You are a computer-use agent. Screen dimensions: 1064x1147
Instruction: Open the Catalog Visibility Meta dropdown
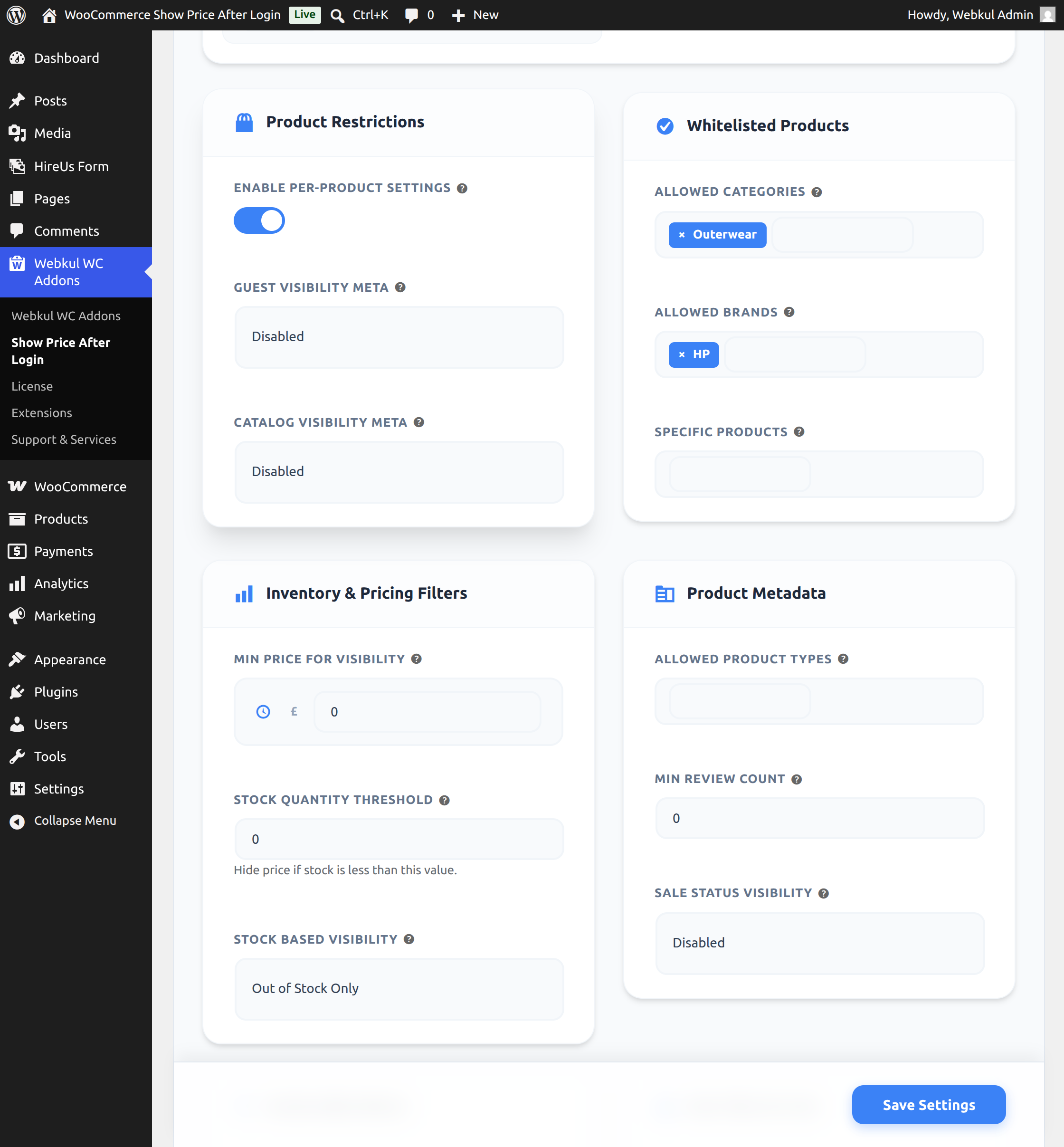click(x=399, y=472)
